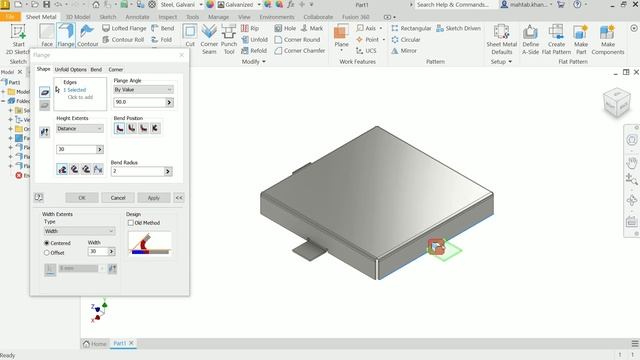
Task: Toggle the first Bend Position option
Action: point(120,128)
